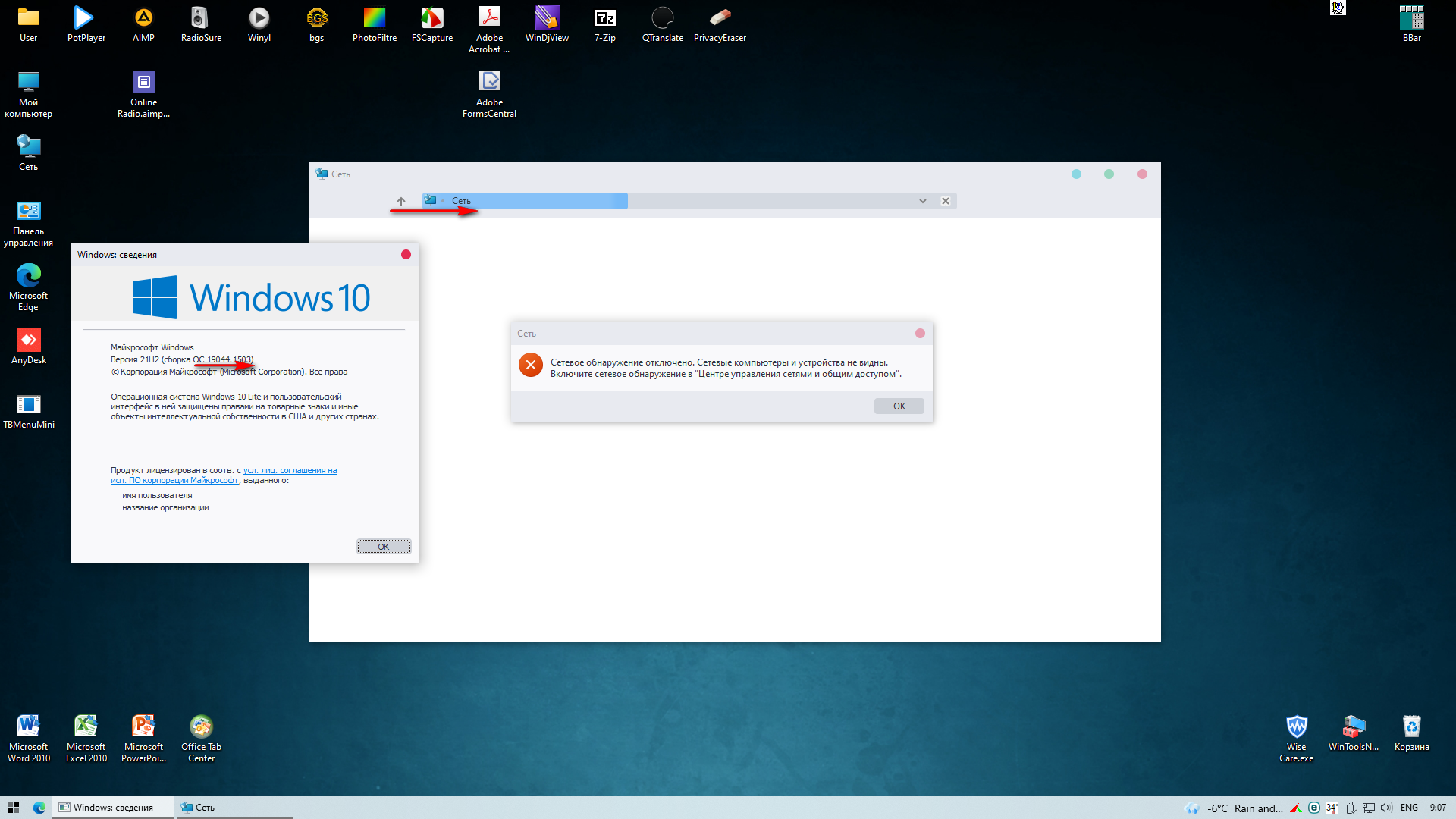Open the license agreement link
Image resolution: width=1456 pixels, height=819 pixels.
(290, 471)
